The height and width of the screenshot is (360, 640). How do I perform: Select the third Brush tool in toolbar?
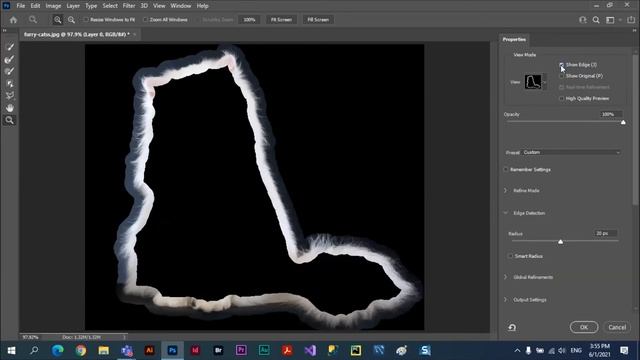pyautogui.click(x=9, y=71)
